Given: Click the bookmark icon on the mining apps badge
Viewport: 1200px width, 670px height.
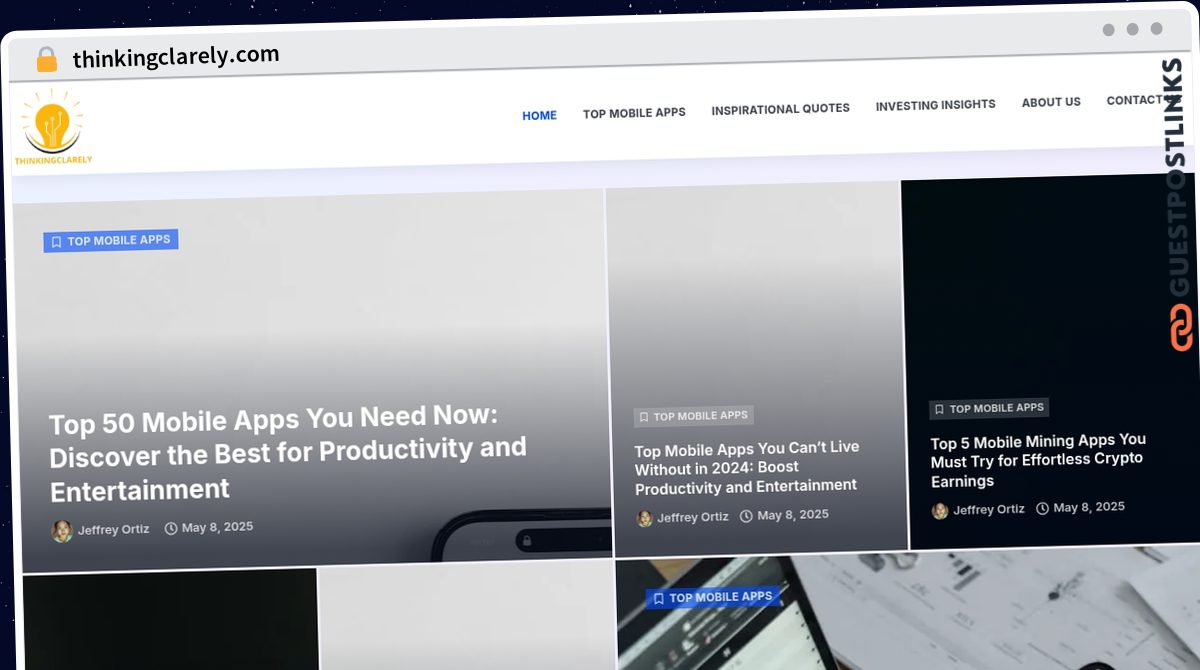Looking at the screenshot, I should pos(938,408).
